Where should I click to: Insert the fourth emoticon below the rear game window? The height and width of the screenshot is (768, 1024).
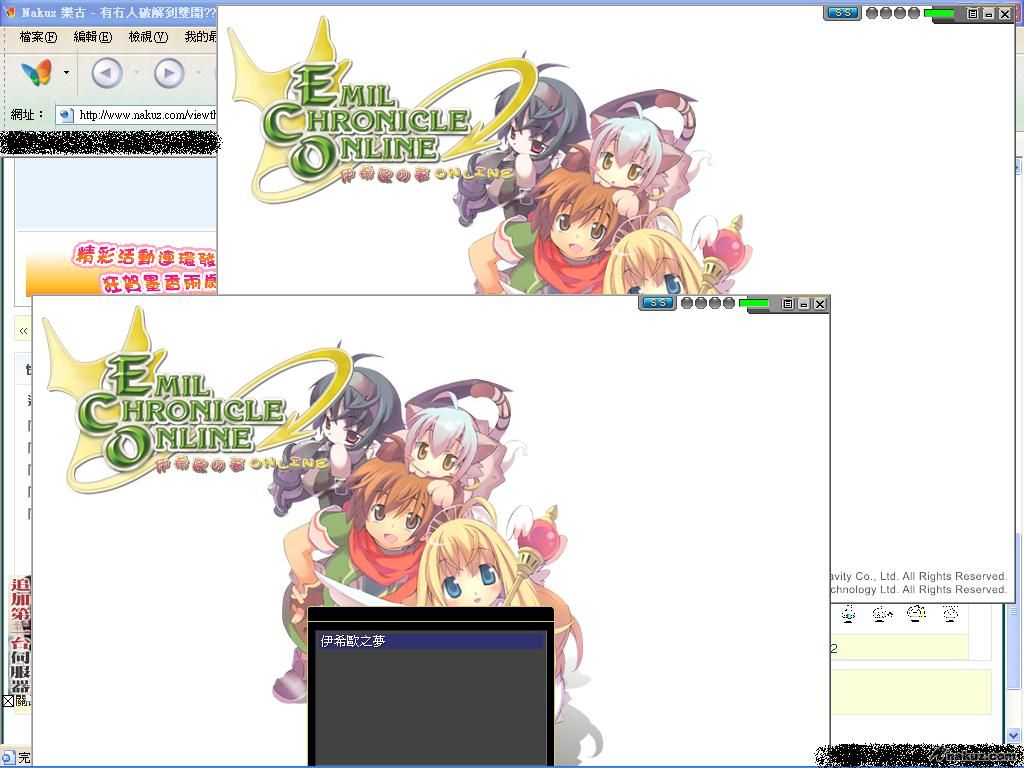pyautogui.click(x=951, y=613)
